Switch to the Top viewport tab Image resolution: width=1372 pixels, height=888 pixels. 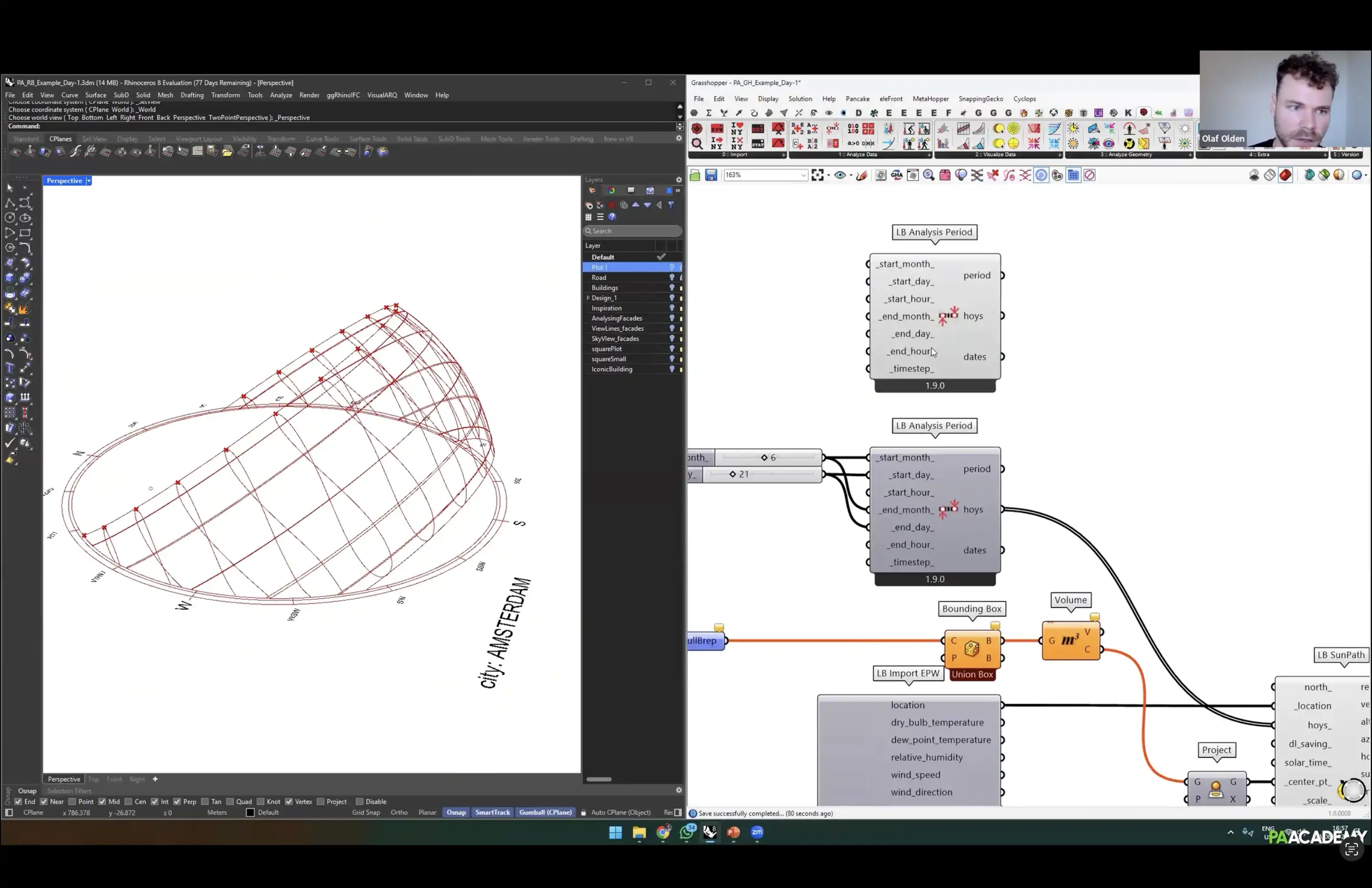(x=93, y=779)
